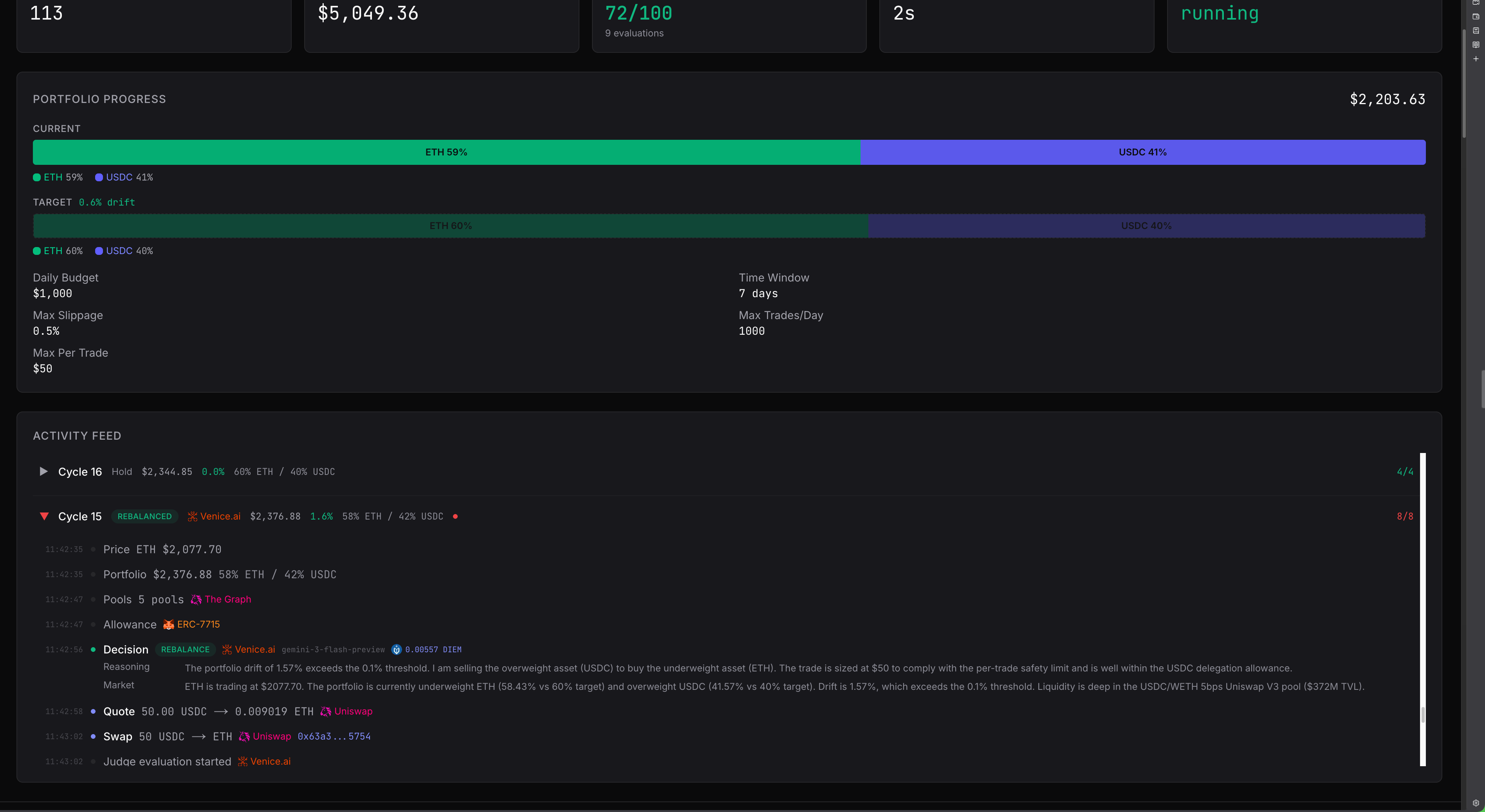Click the purple USDC 41% legend dot
The height and width of the screenshot is (812, 1485).
coord(99,177)
